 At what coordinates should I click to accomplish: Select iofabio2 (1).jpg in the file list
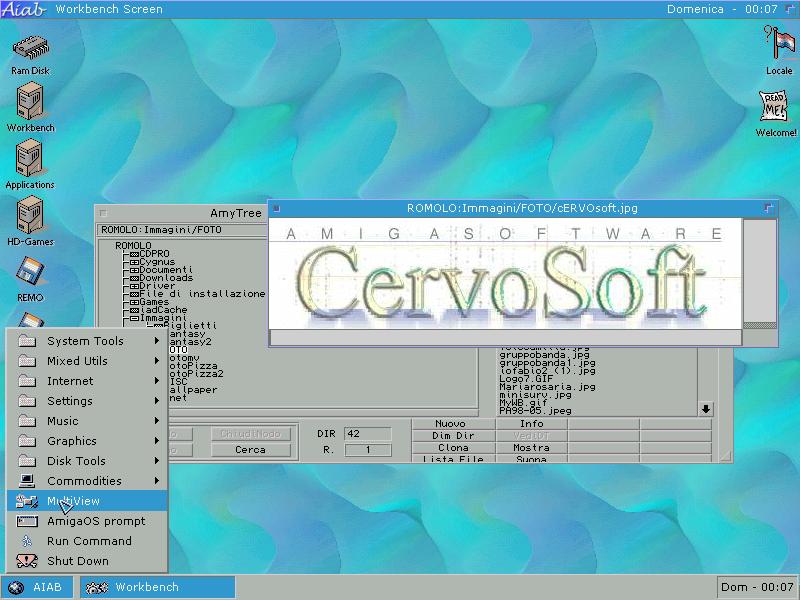tap(547, 371)
